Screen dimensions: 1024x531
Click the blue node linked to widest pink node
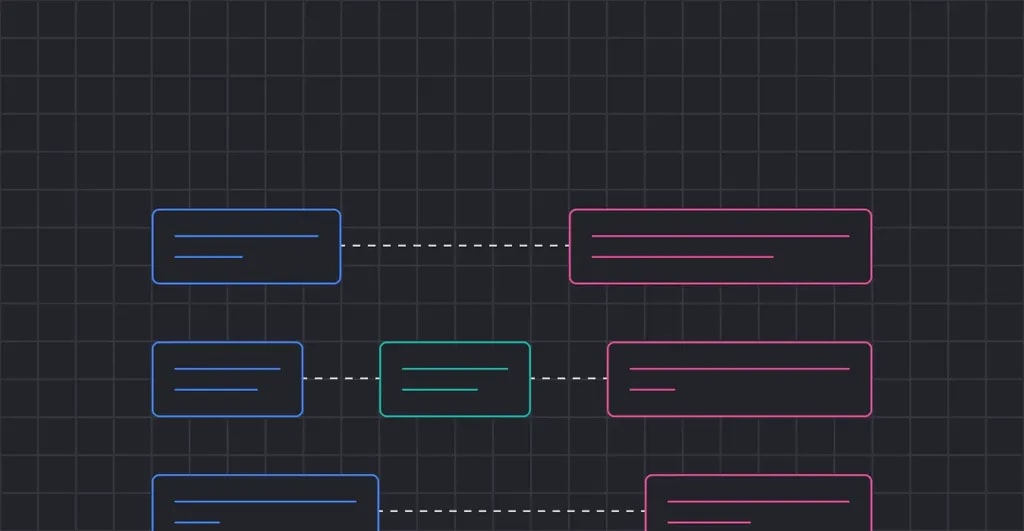(246, 246)
